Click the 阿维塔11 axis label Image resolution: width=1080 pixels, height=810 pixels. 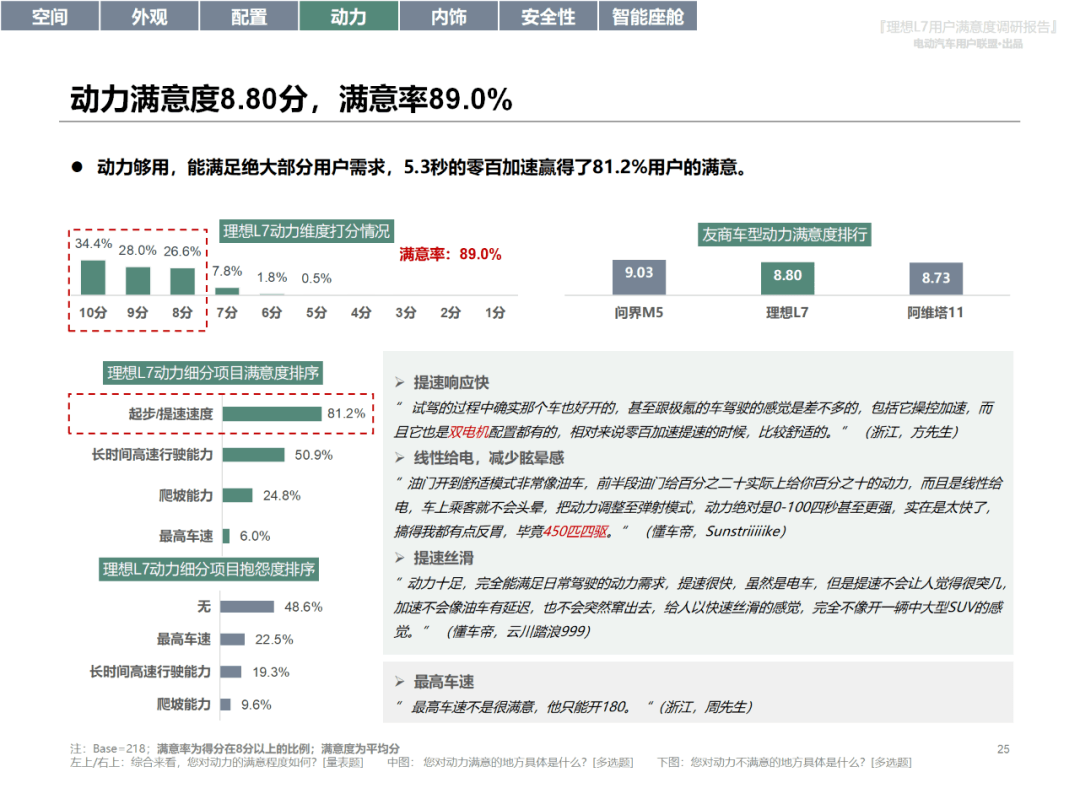(x=935, y=313)
